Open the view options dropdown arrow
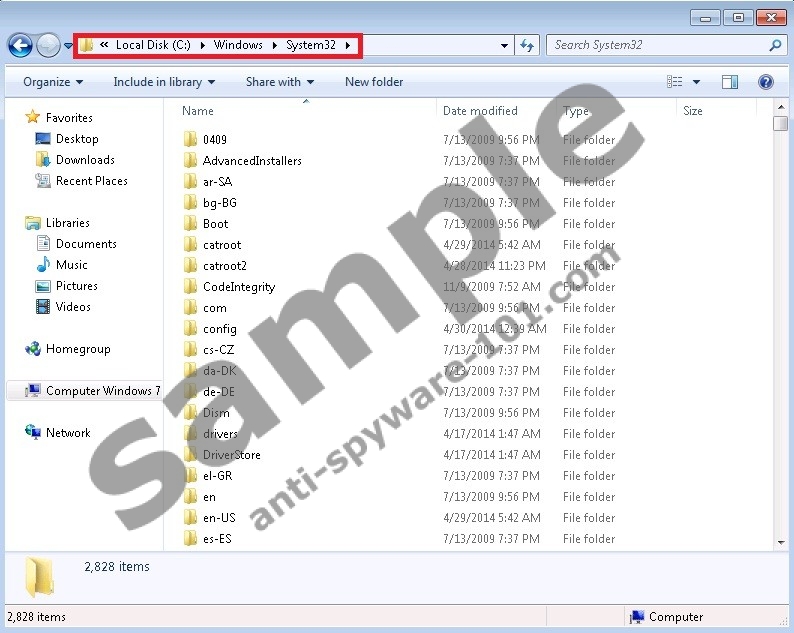794x633 pixels. point(696,82)
